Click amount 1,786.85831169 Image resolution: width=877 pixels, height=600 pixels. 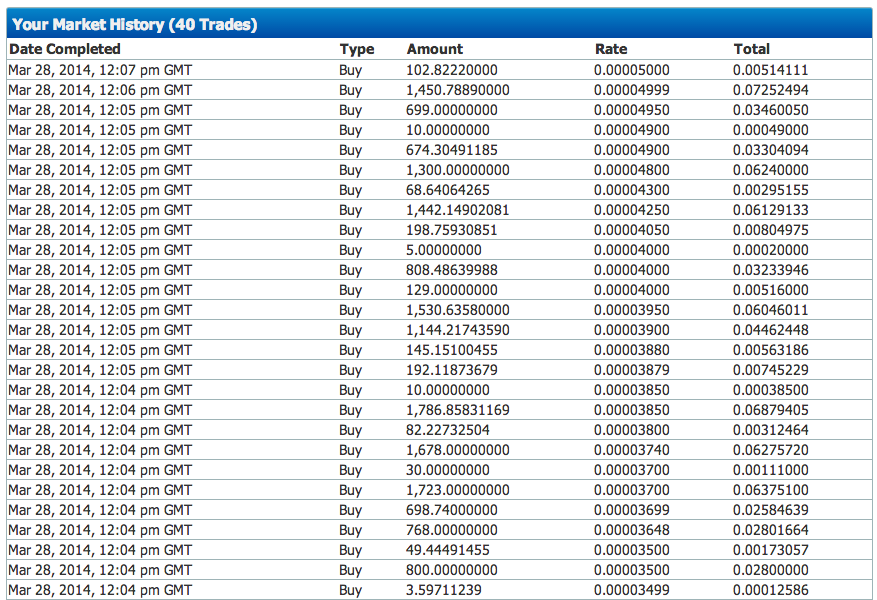click(x=458, y=410)
